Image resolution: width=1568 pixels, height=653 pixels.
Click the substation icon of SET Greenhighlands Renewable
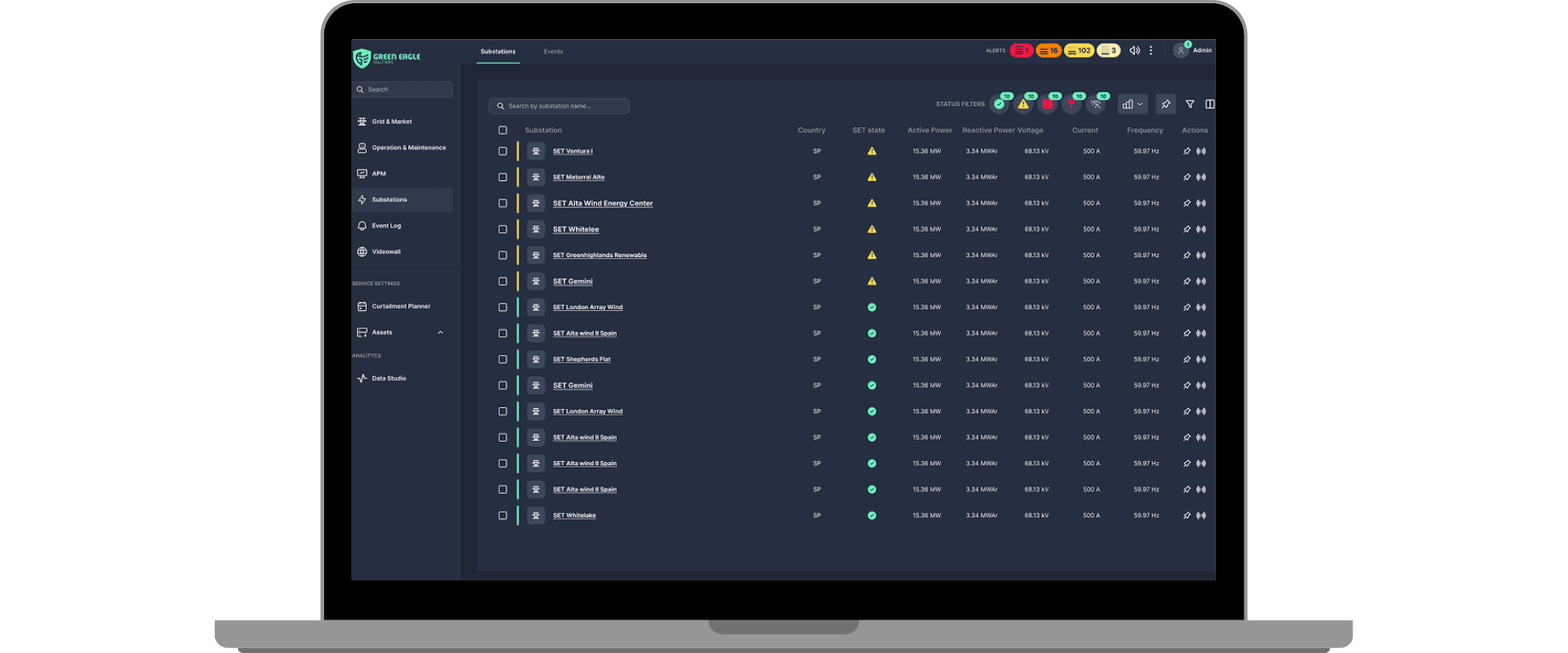tap(536, 255)
